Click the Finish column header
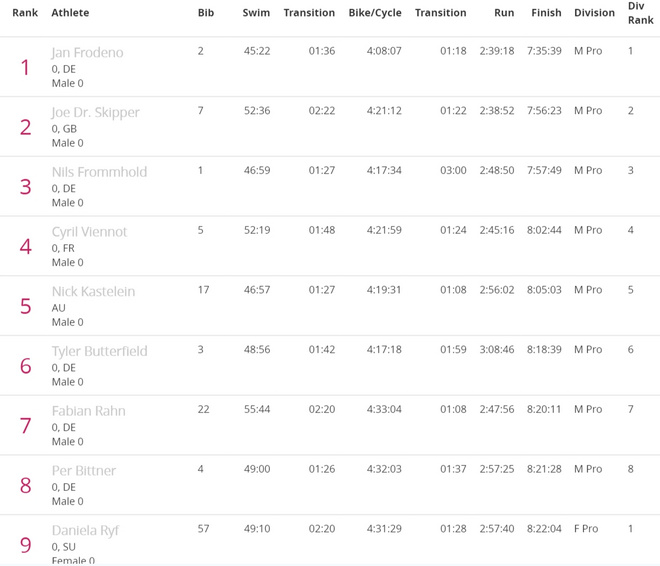660x566 pixels. 546,13
